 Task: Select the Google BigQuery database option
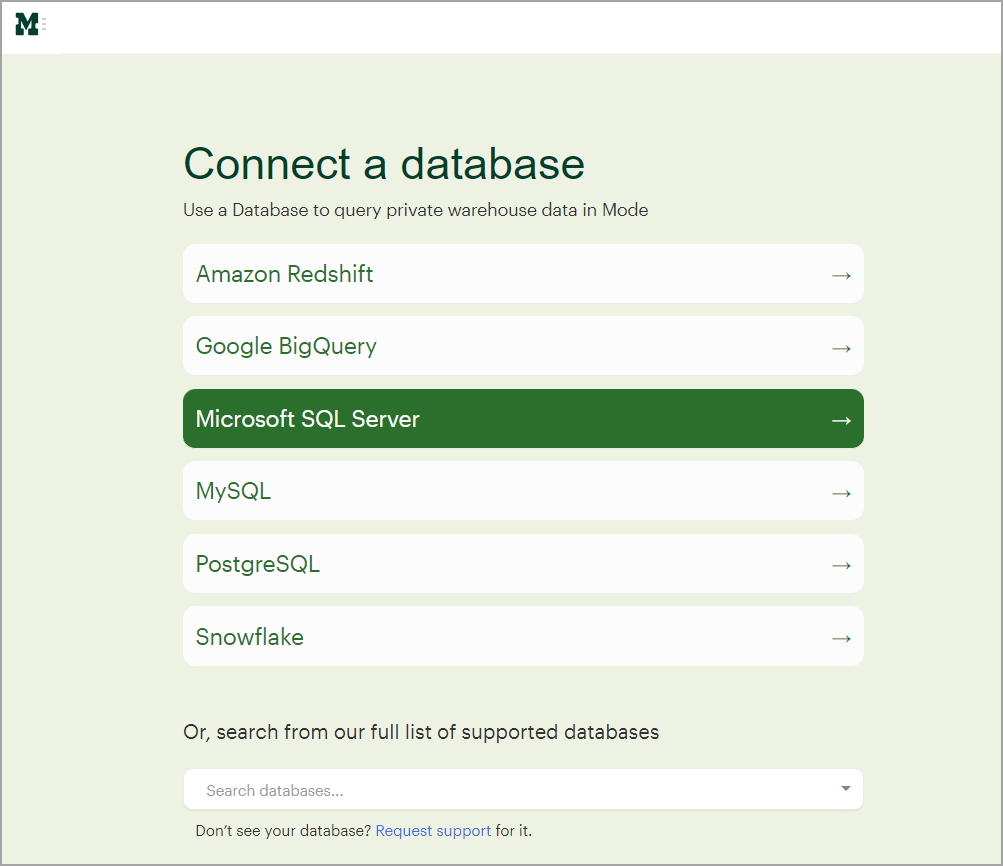522,345
